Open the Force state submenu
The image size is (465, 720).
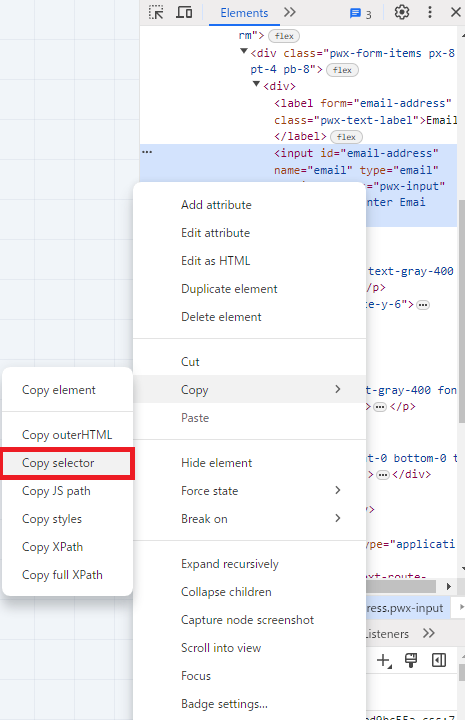[249, 490]
